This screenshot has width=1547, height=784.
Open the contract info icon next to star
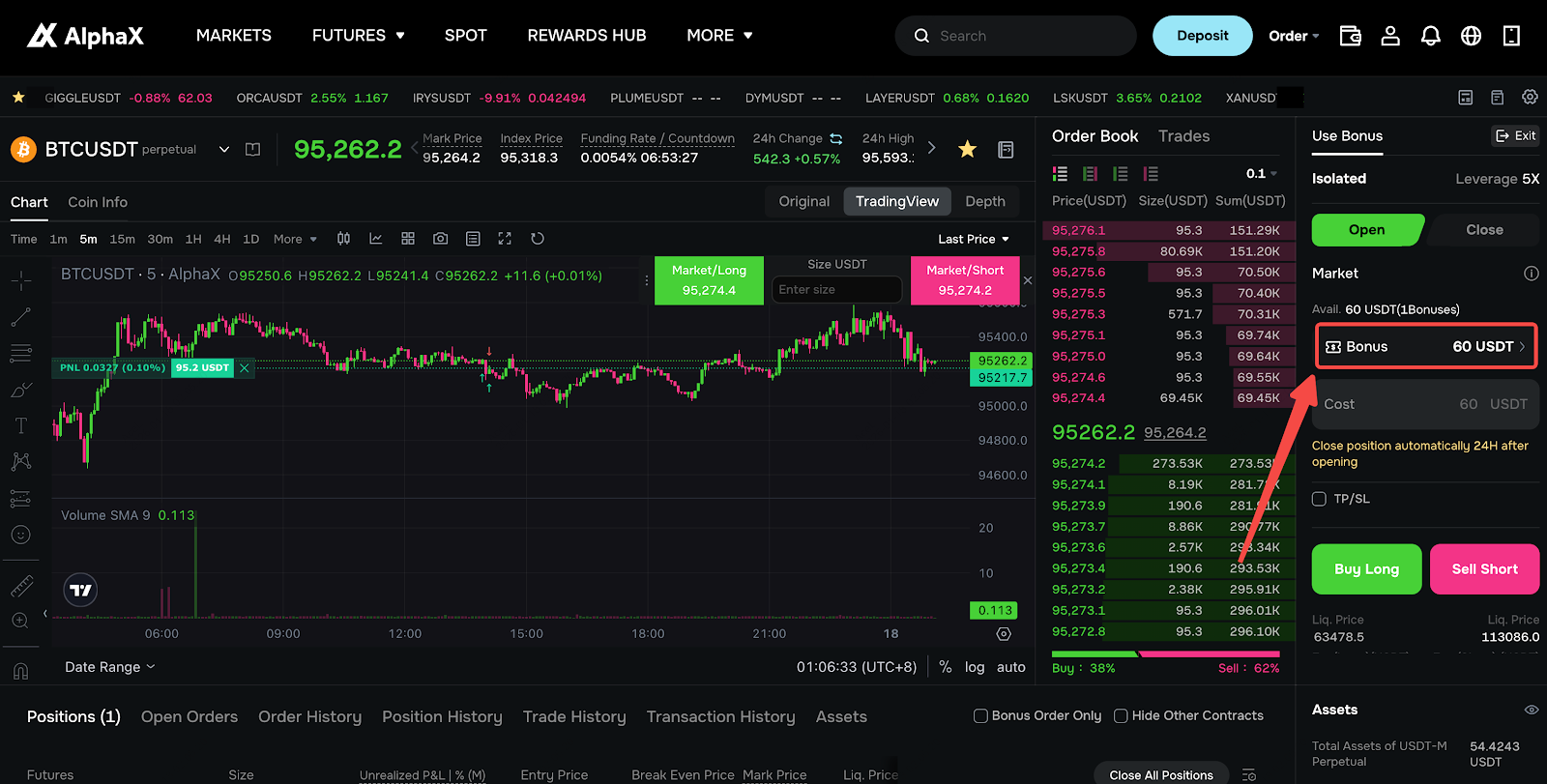(1006, 150)
